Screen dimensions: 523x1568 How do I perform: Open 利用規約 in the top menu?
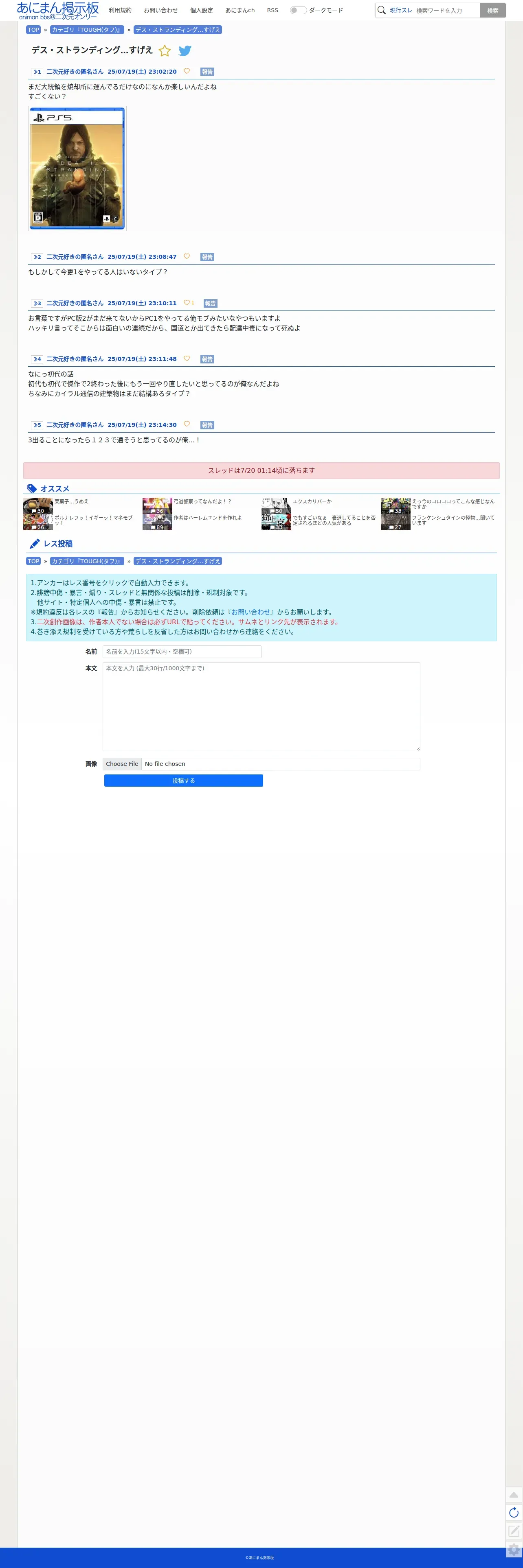pyautogui.click(x=120, y=10)
